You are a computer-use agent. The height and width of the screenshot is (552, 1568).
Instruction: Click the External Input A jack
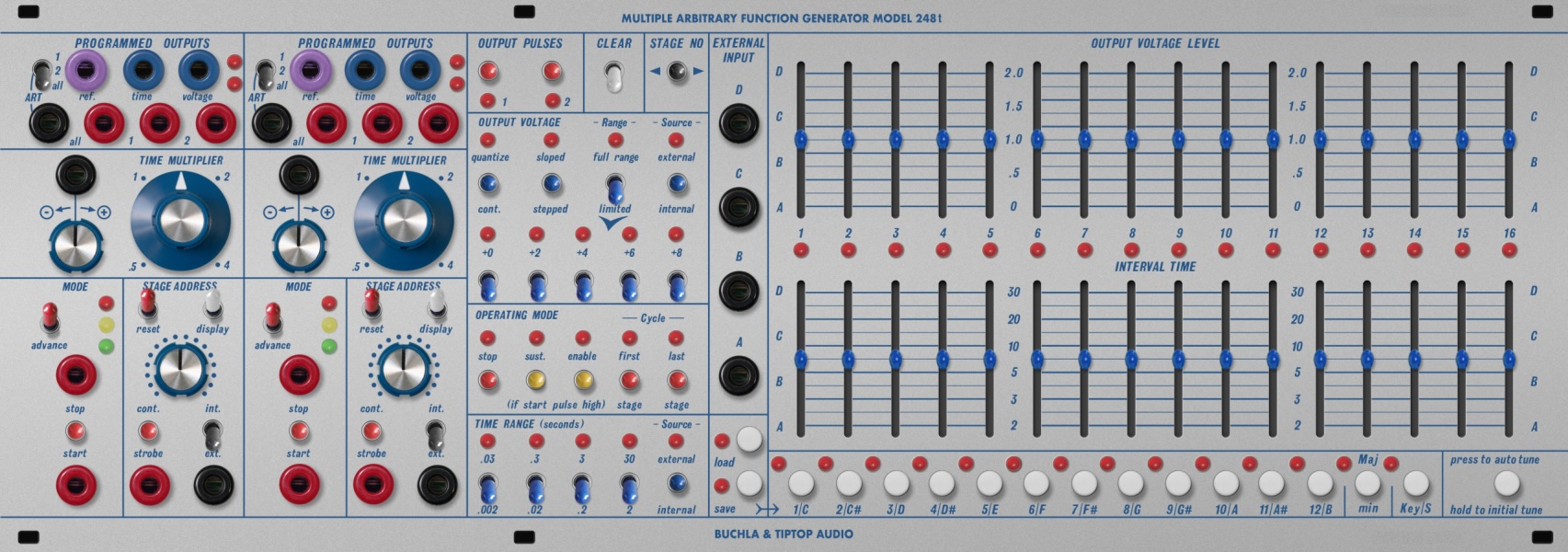pos(738,374)
